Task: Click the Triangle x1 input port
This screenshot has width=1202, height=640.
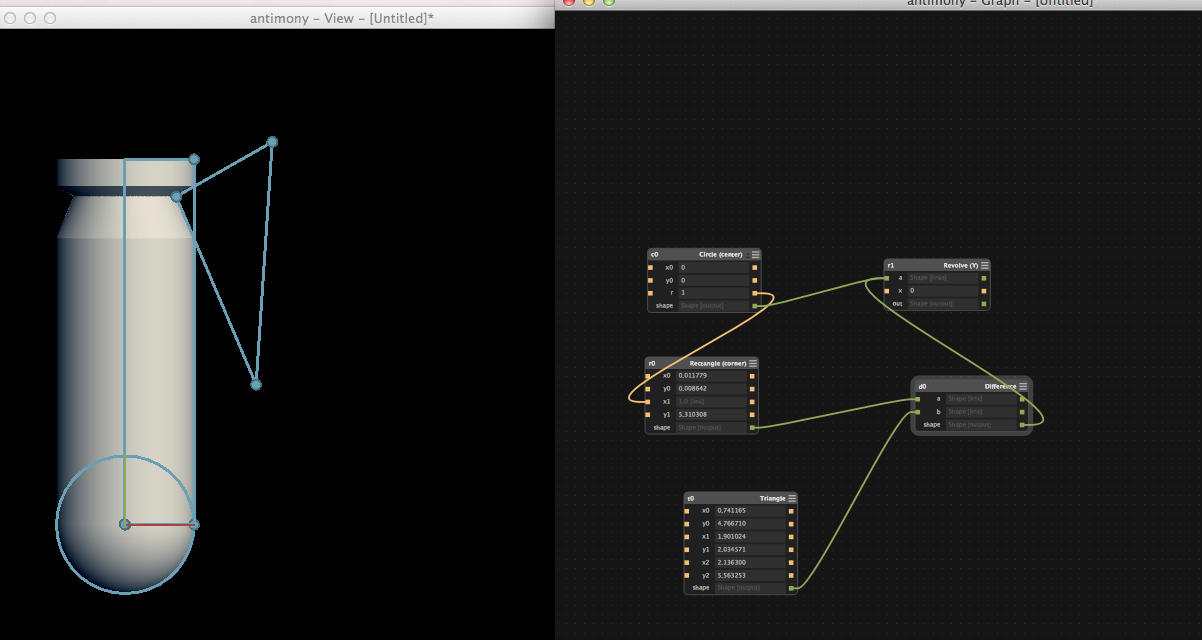Action: [687, 536]
